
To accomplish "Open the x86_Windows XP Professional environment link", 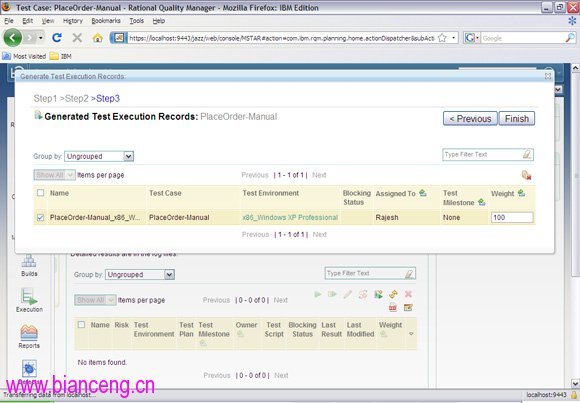I will 290,218.
